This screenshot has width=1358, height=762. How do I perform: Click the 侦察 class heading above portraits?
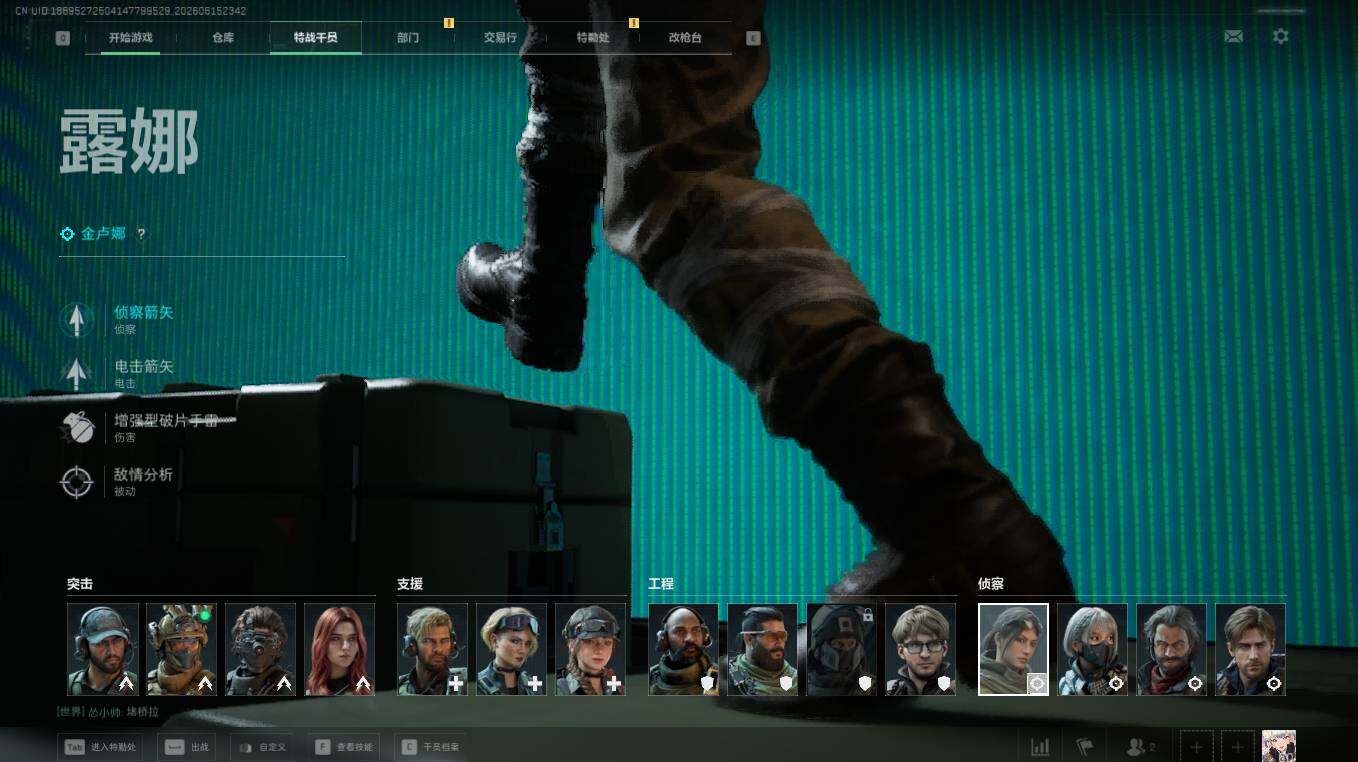tap(991, 584)
